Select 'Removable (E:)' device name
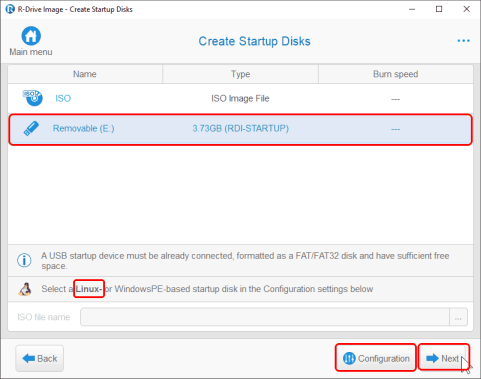This screenshot has height=379, width=481. 83,128
